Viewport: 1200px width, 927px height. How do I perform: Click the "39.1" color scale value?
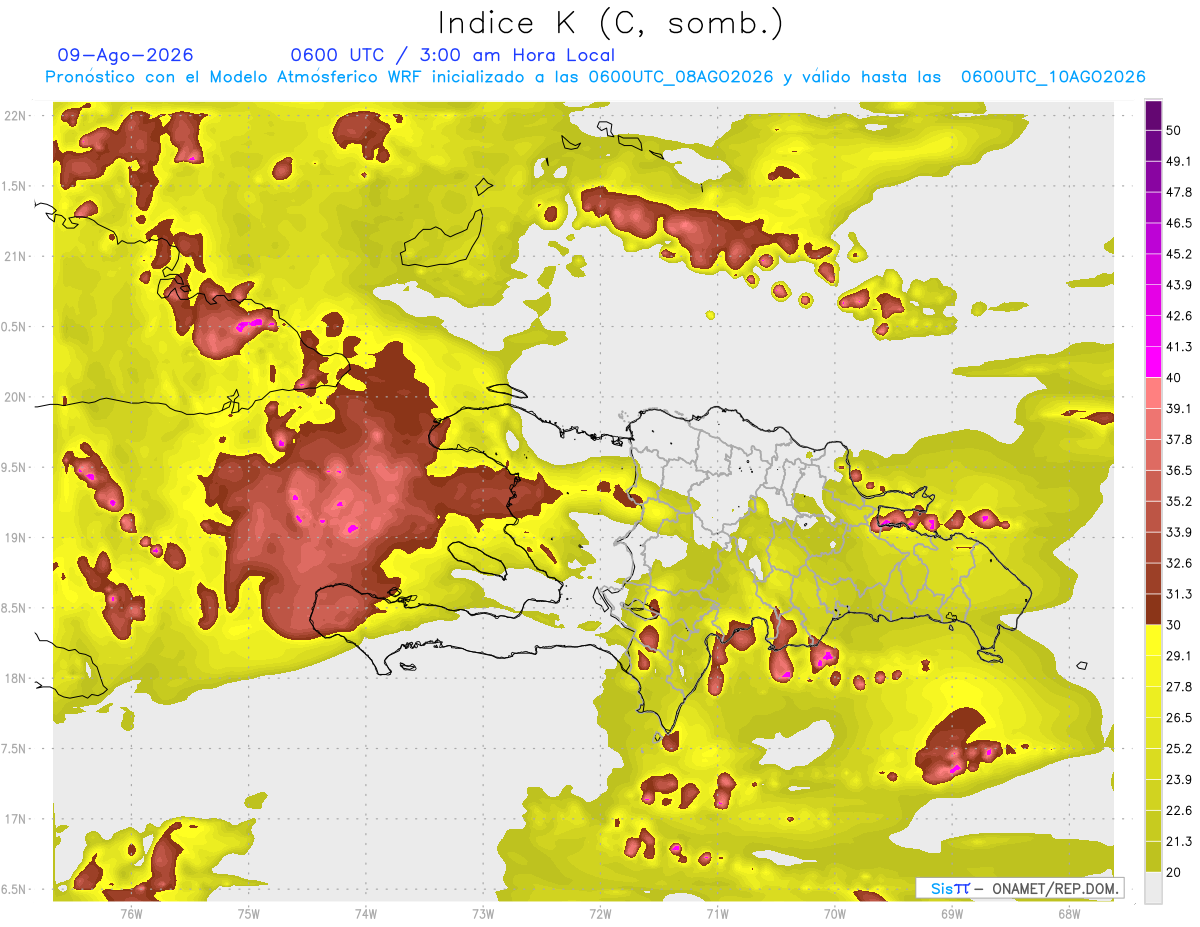point(1179,408)
